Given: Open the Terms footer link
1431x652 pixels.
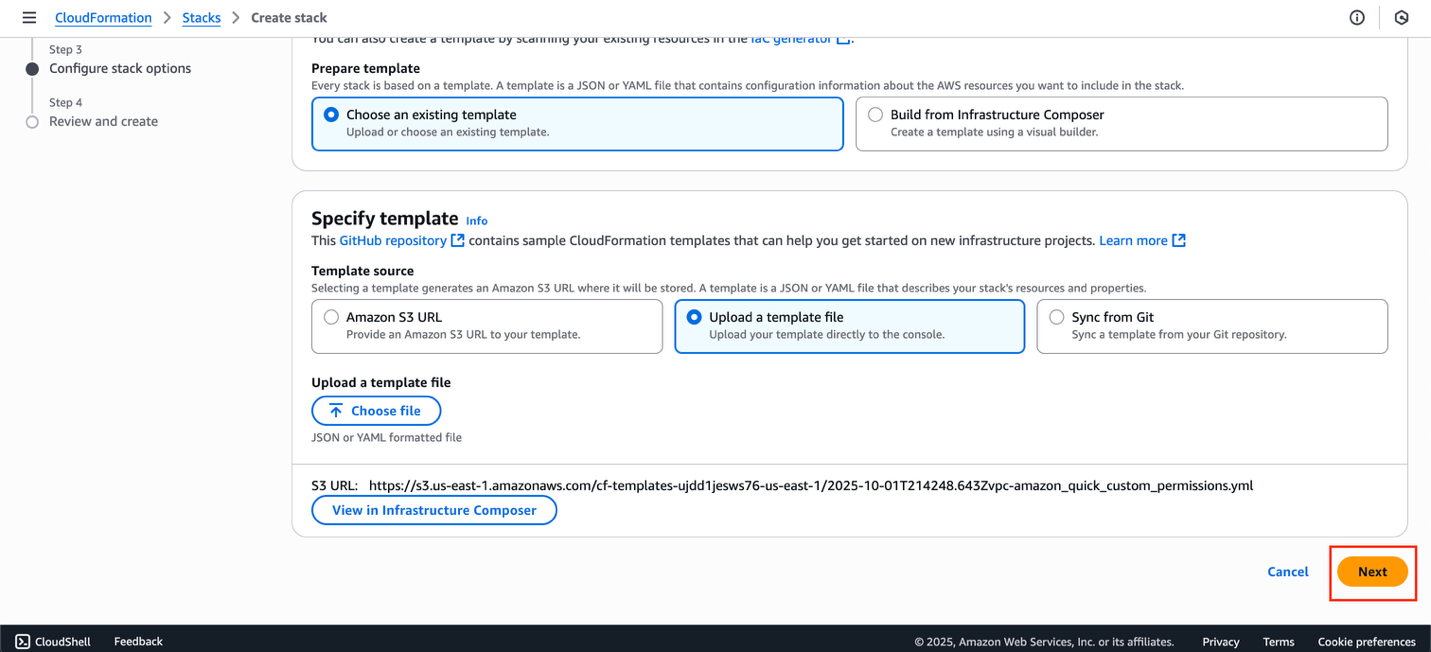Looking at the screenshot, I should (x=1279, y=642).
